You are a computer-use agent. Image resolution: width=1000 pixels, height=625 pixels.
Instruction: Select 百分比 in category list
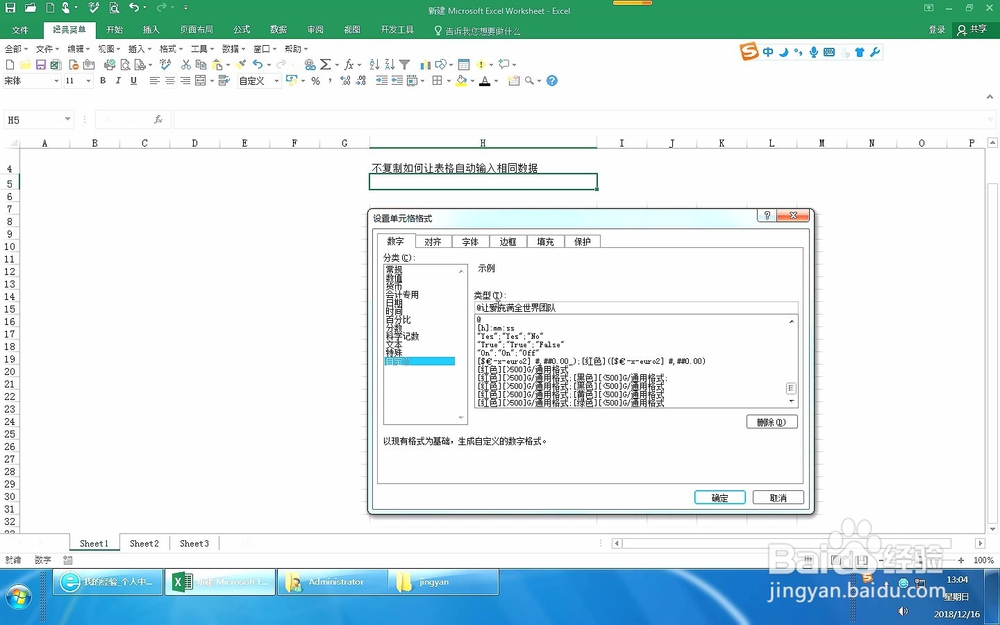coord(399,320)
